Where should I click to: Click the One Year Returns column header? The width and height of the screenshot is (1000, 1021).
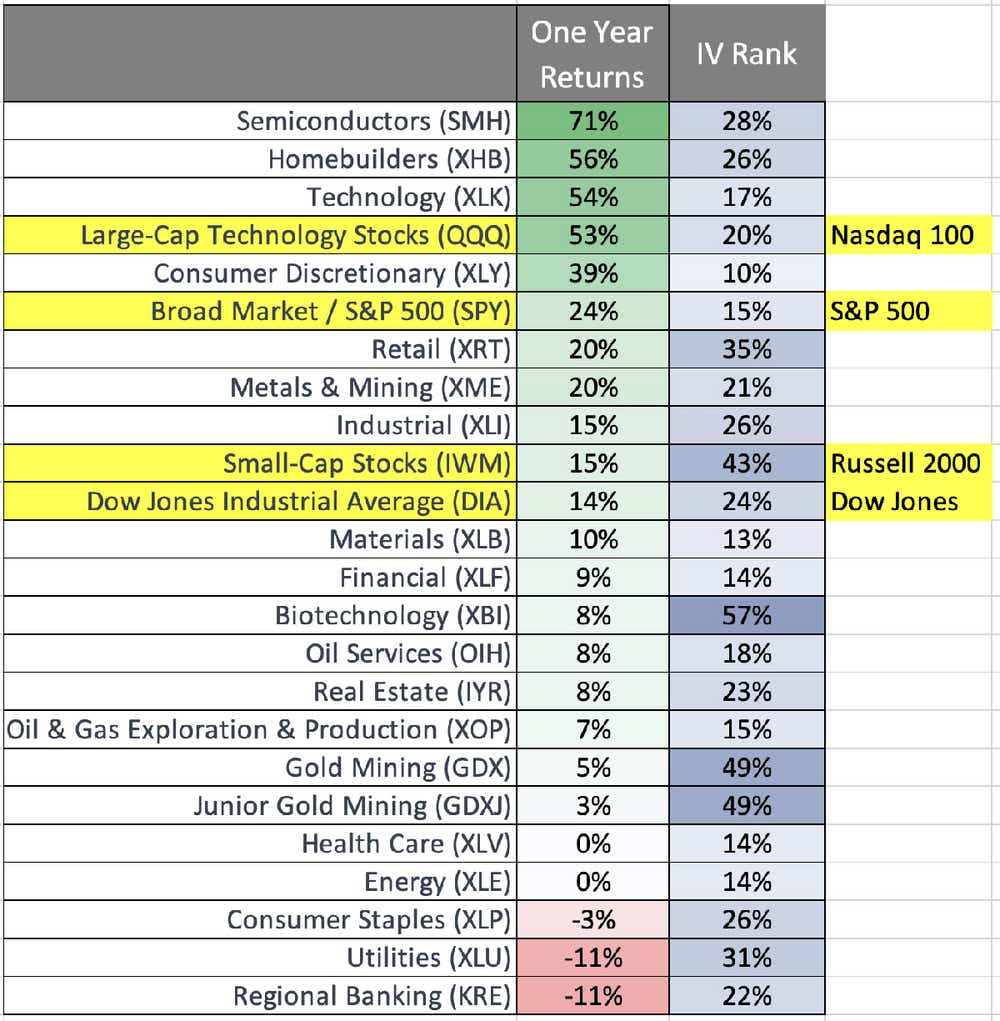[592, 54]
